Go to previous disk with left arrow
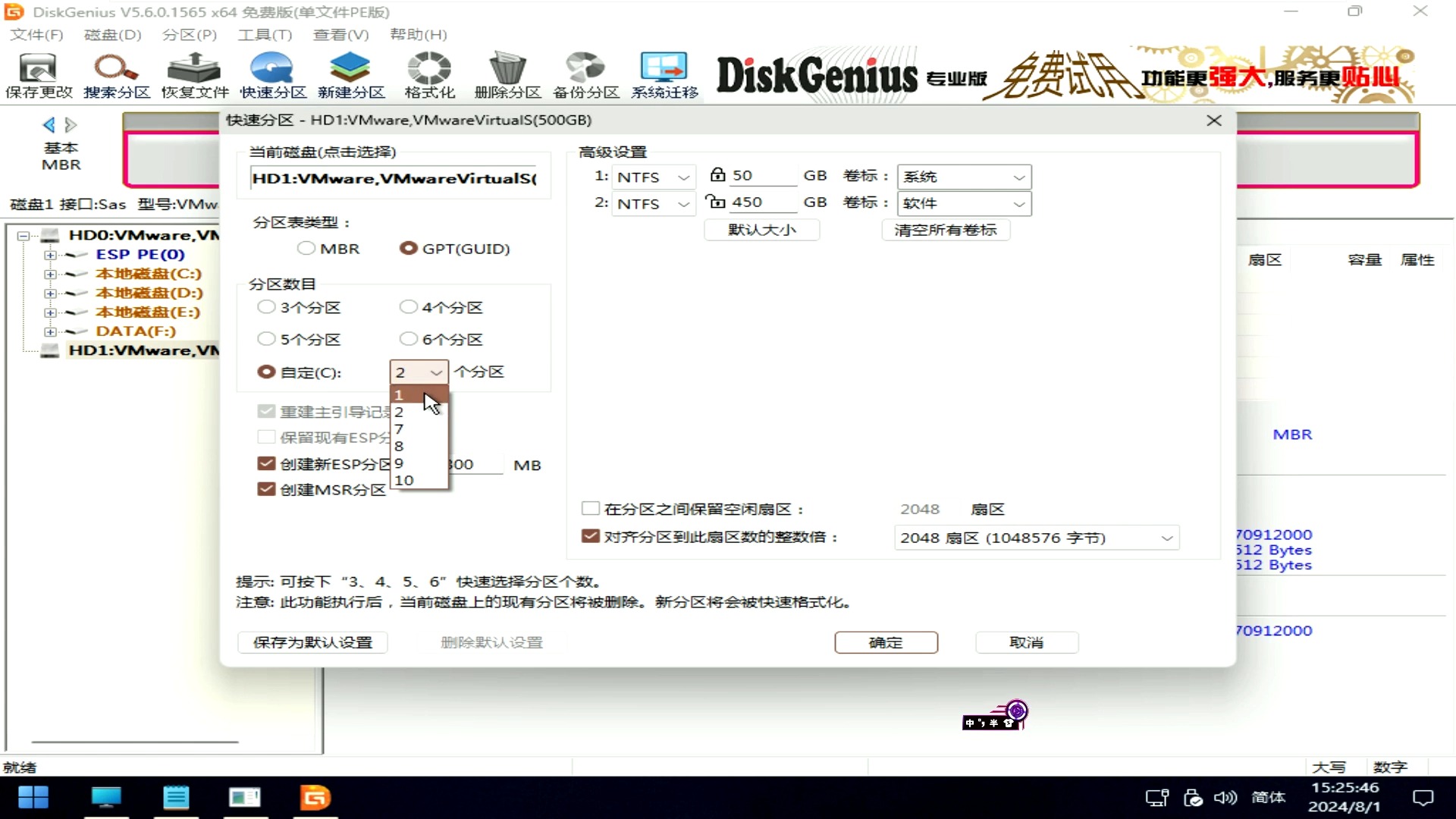Screen dimensions: 1456x819 49,124
